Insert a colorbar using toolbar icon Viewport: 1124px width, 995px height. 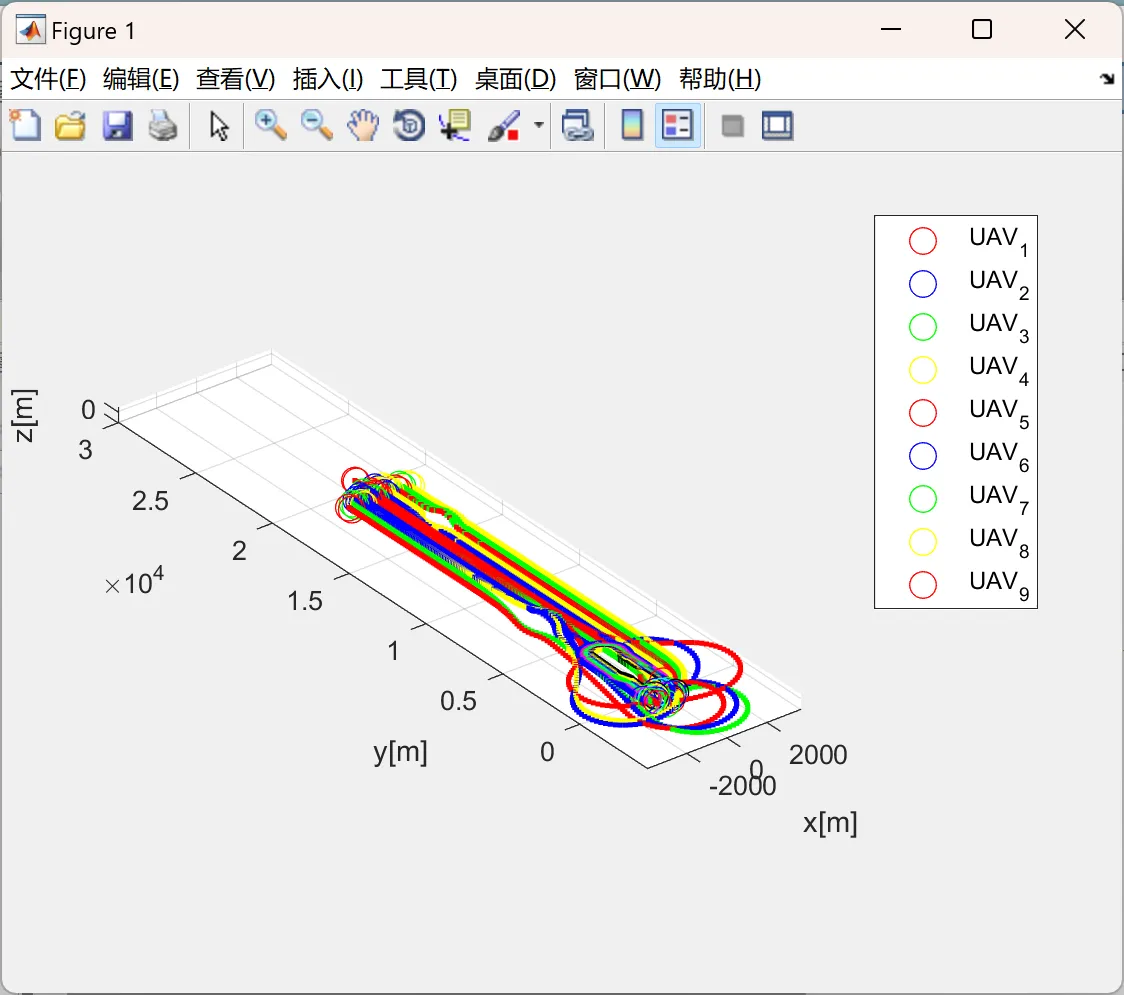[632, 126]
